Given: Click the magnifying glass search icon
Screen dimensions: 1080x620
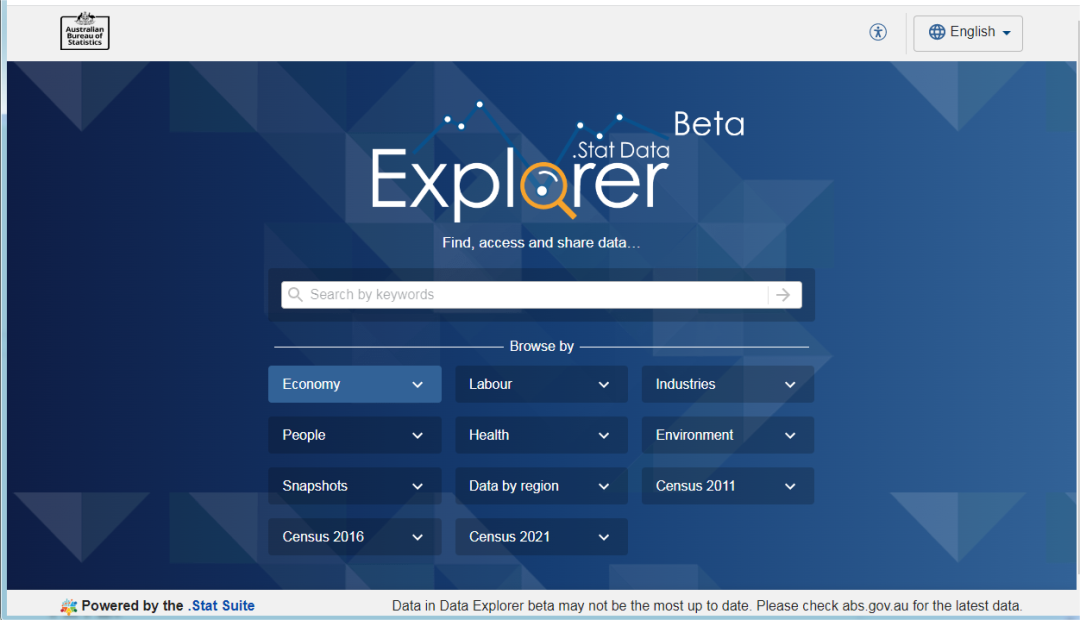Looking at the screenshot, I should (x=295, y=295).
